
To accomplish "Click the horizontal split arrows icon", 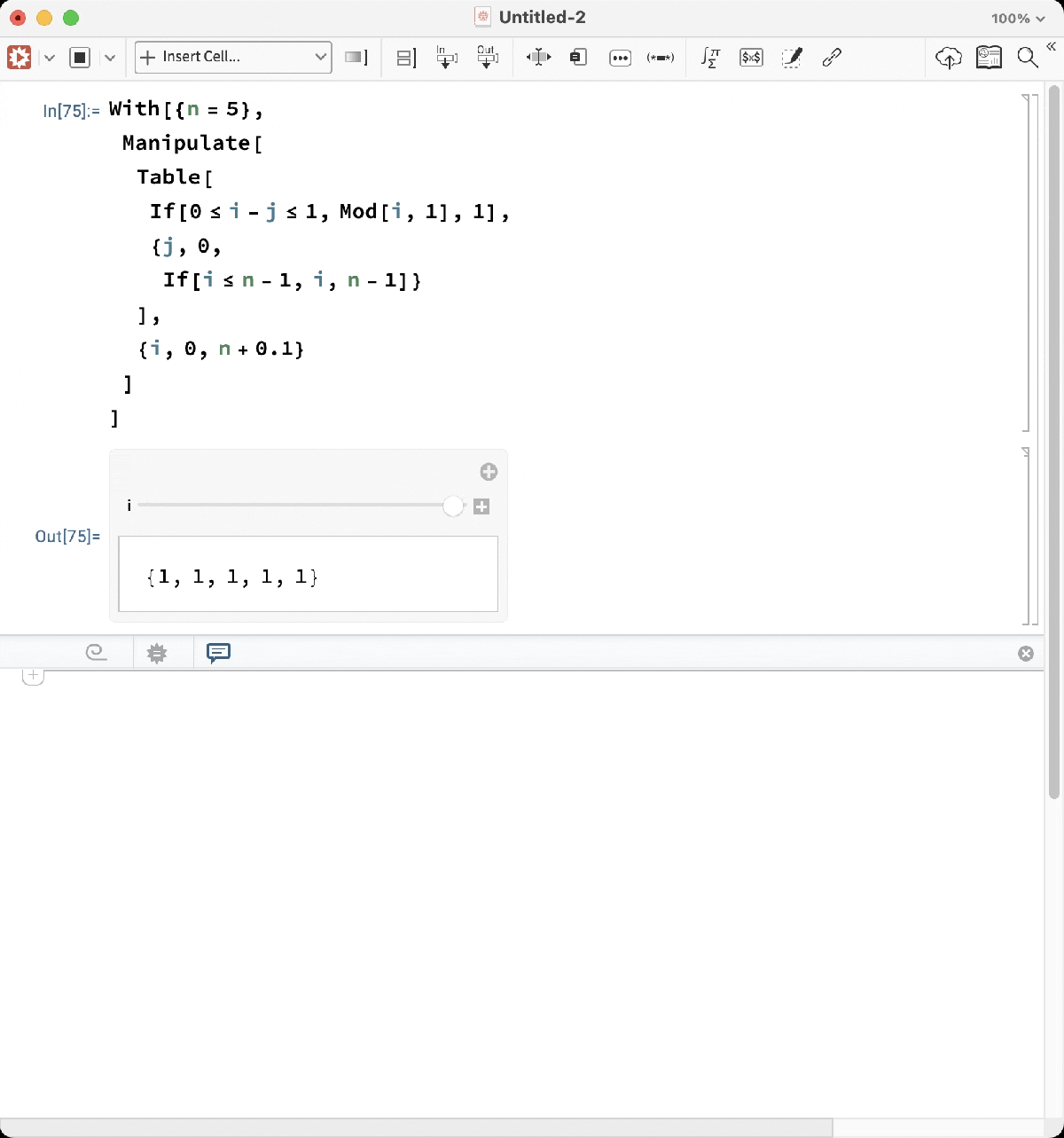I will [x=538, y=58].
